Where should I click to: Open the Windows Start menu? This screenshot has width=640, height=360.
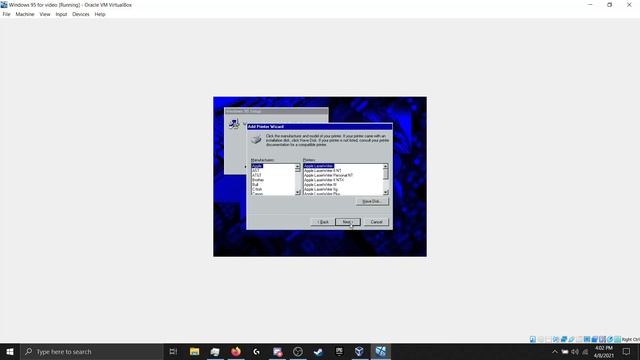click(x=10, y=351)
